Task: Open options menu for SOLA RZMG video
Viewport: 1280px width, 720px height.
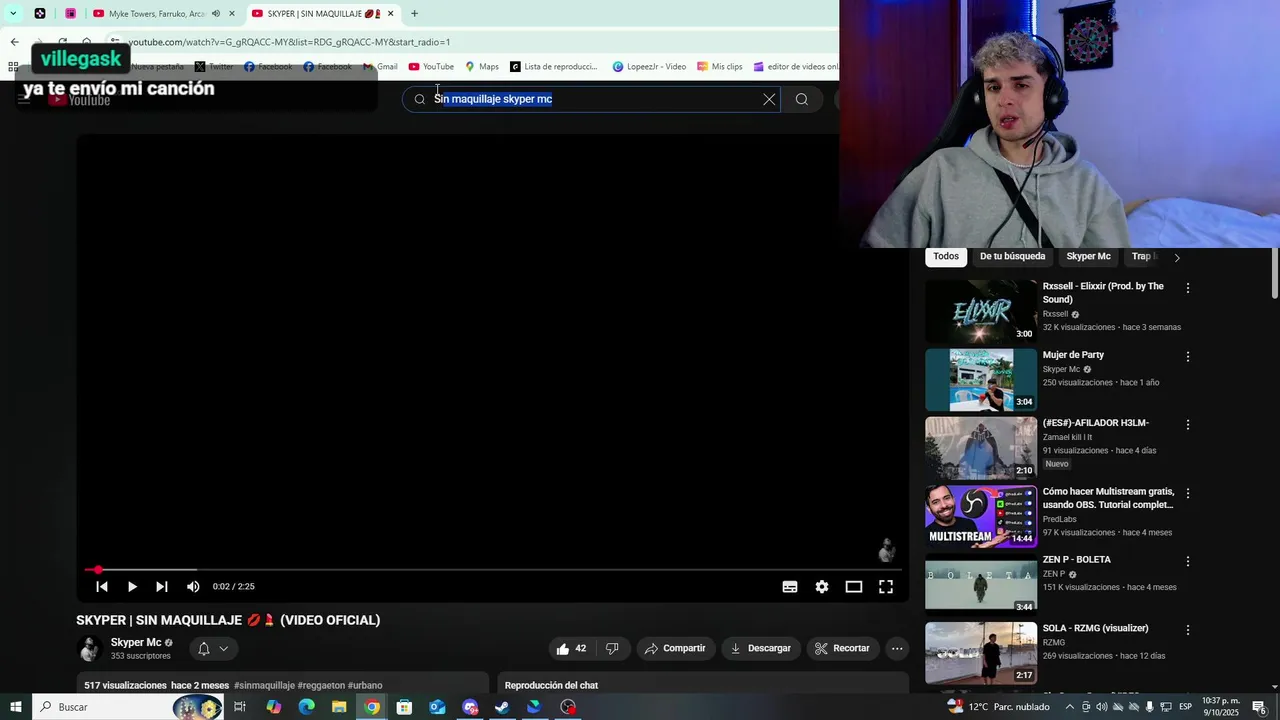Action: (x=1188, y=631)
